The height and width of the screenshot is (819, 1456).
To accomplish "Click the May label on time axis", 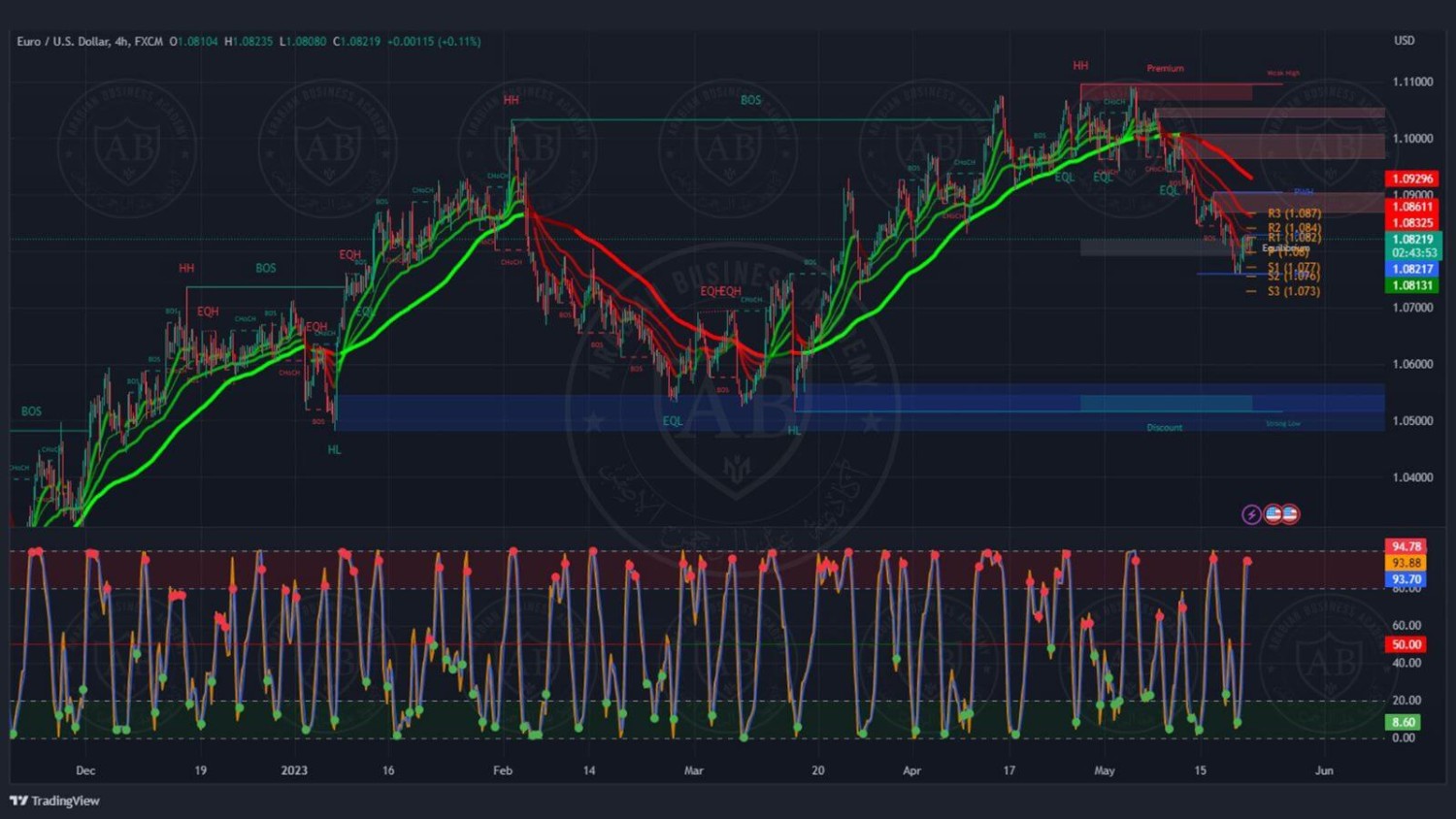I will 1105,770.
